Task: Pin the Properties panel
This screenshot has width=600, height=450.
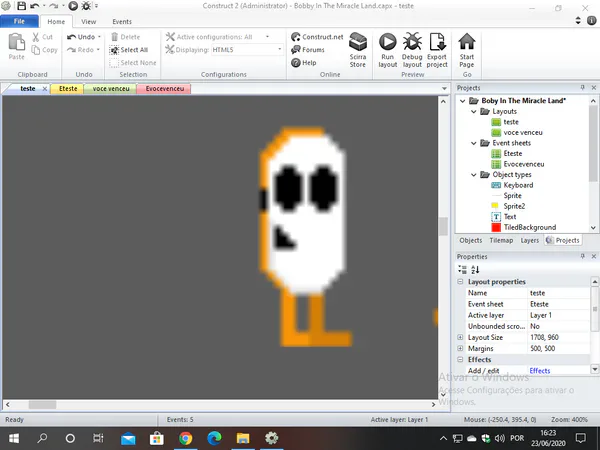Action: (582, 256)
